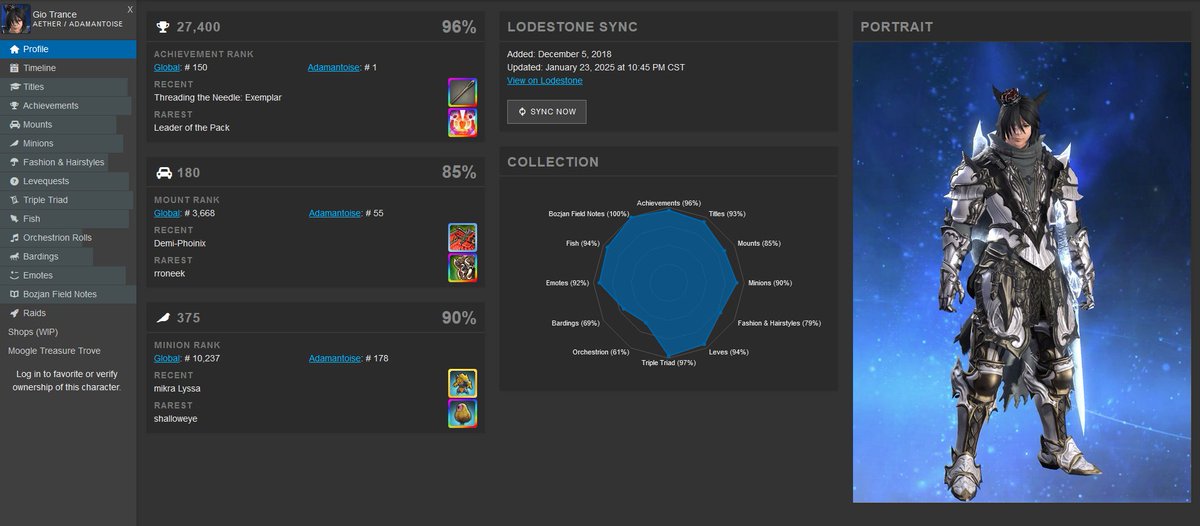1200x526 pixels.
Task: Click the minion rank Global link
Action: (x=167, y=358)
